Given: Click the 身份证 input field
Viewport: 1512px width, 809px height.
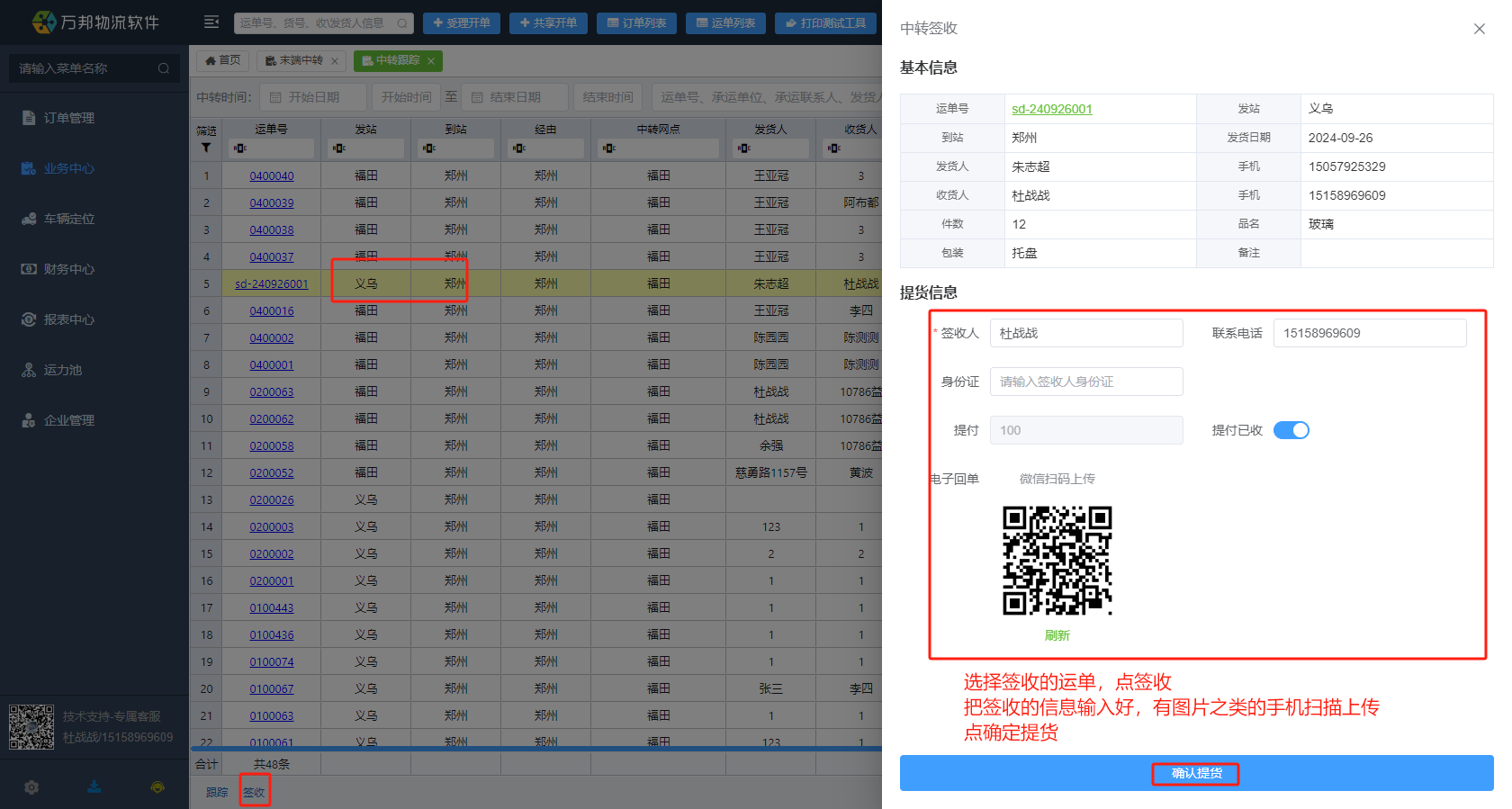Looking at the screenshot, I should (x=1086, y=382).
